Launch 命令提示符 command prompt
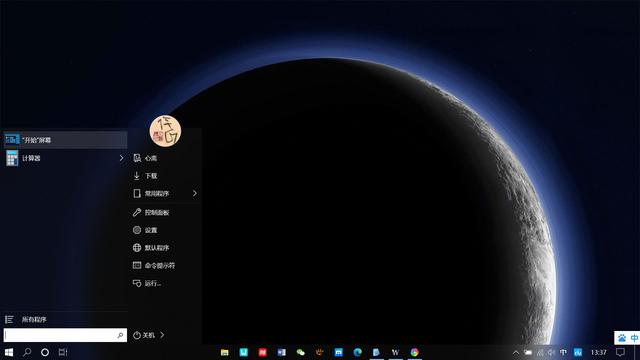 pos(165,265)
